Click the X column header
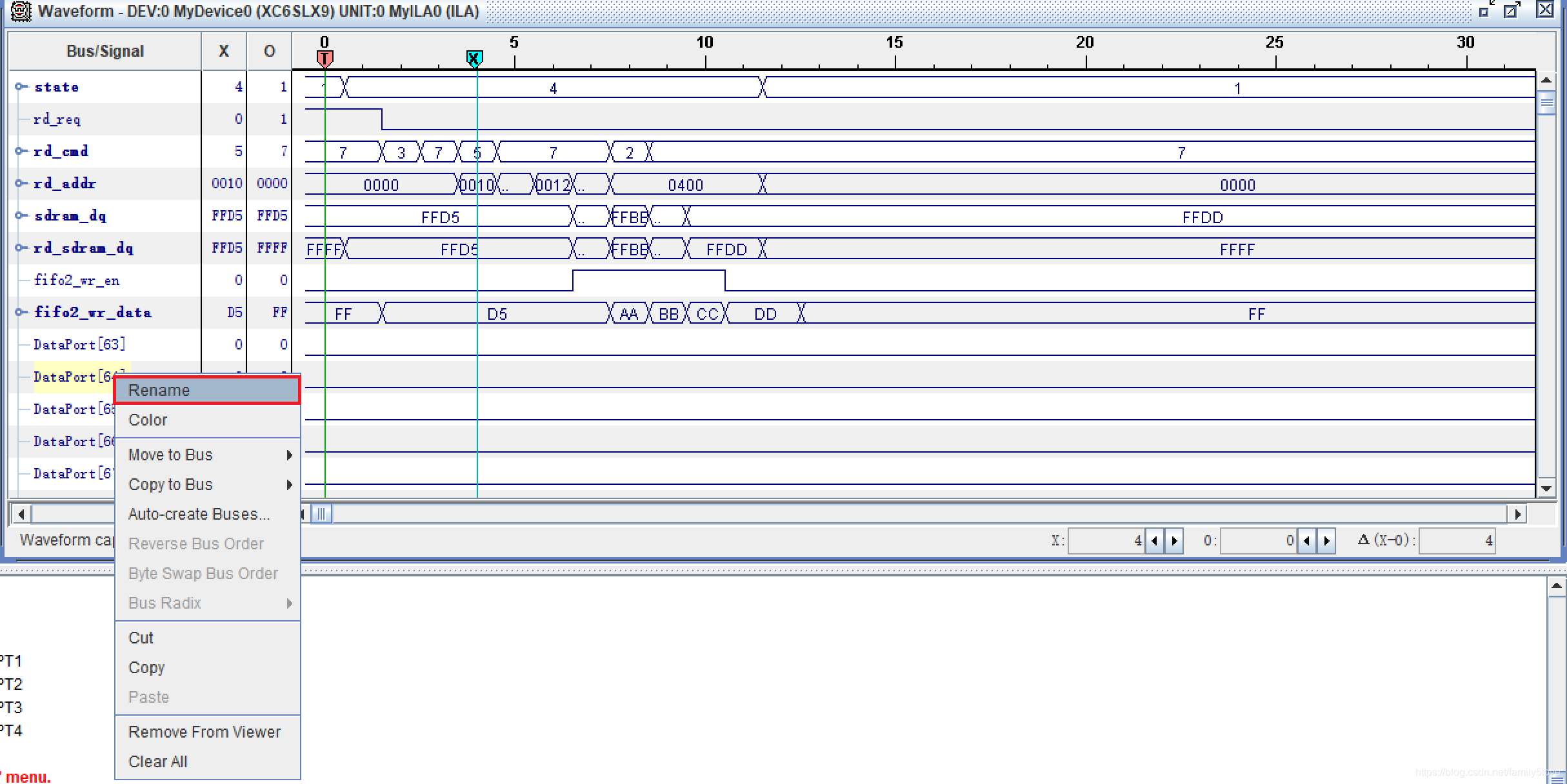Screen dimensions: 1567x784 point(224,51)
